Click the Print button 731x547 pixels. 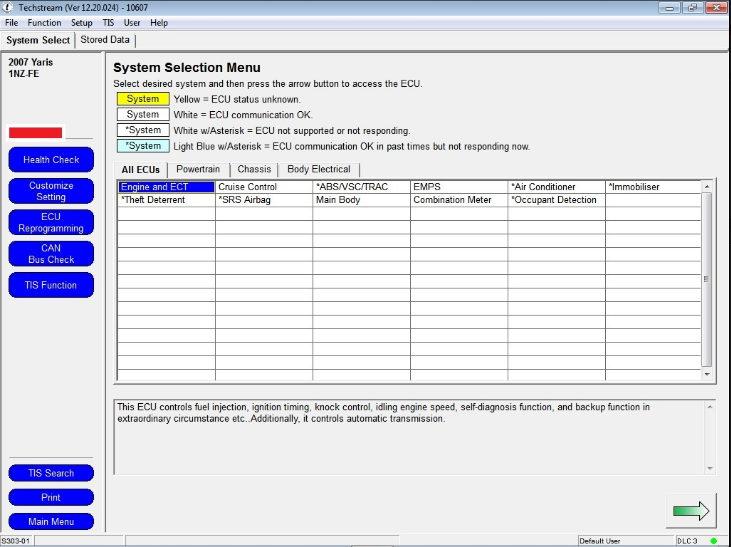pyautogui.click(x=51, y=497)
